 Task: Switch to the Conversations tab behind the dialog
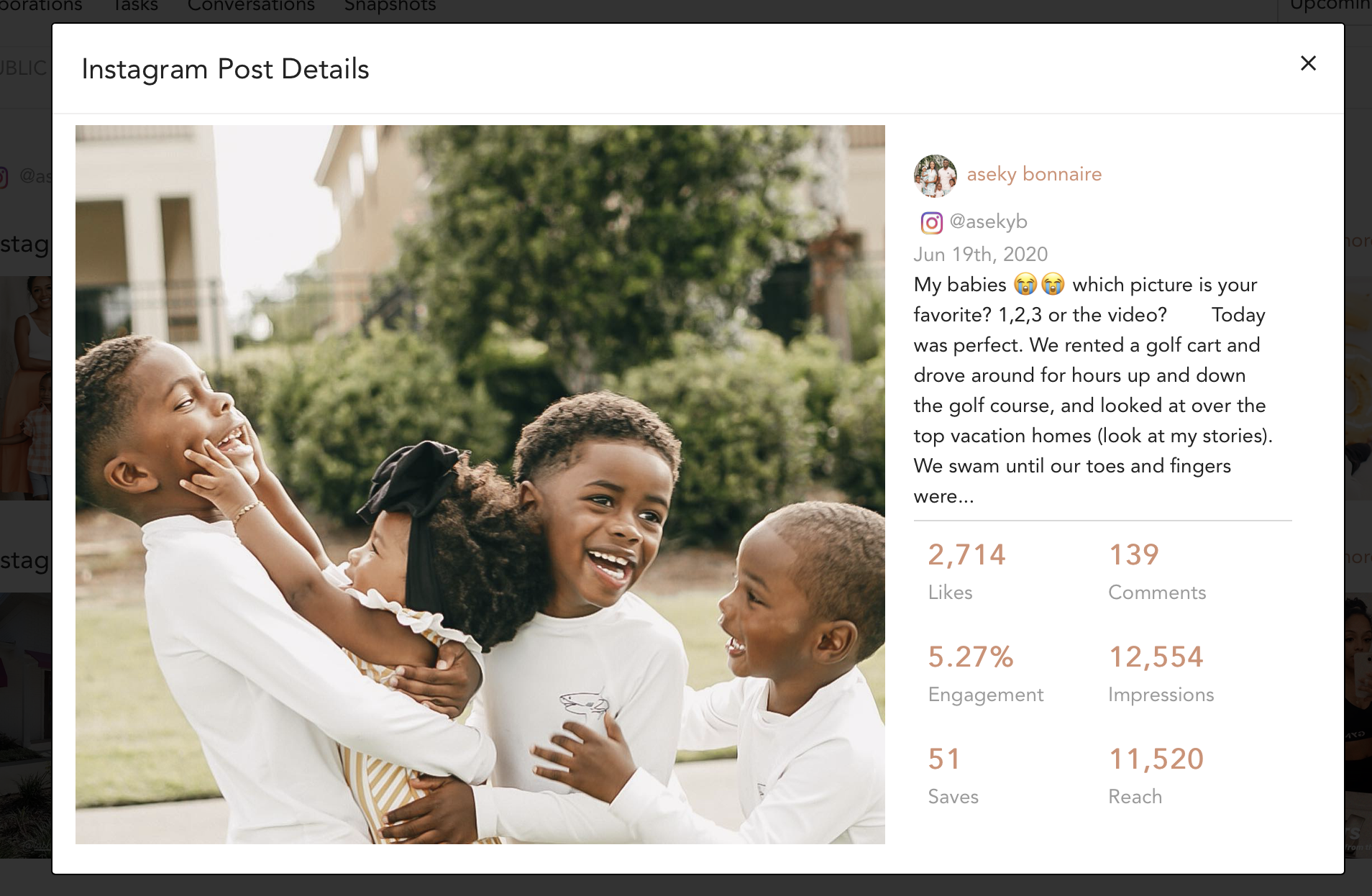(x=251, y=6)
